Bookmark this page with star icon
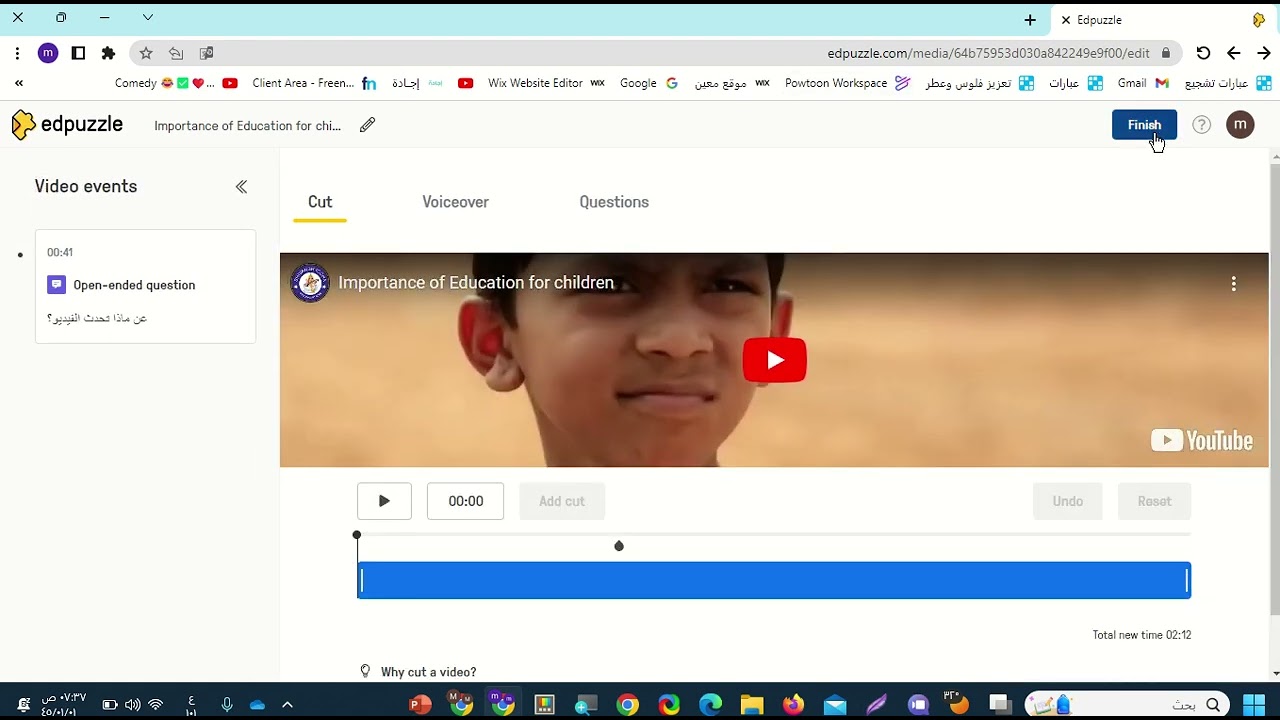The image size is (1280, 720). pos(145,53)
